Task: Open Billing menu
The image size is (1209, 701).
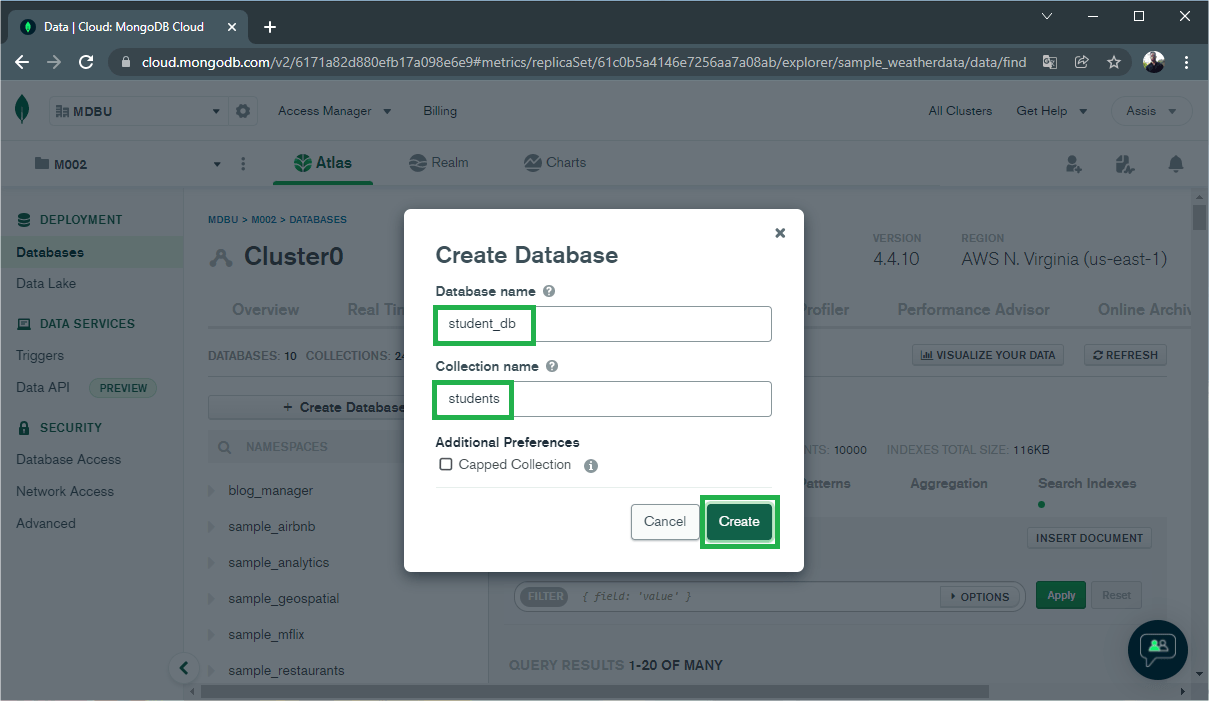Action: coord(440,111)
